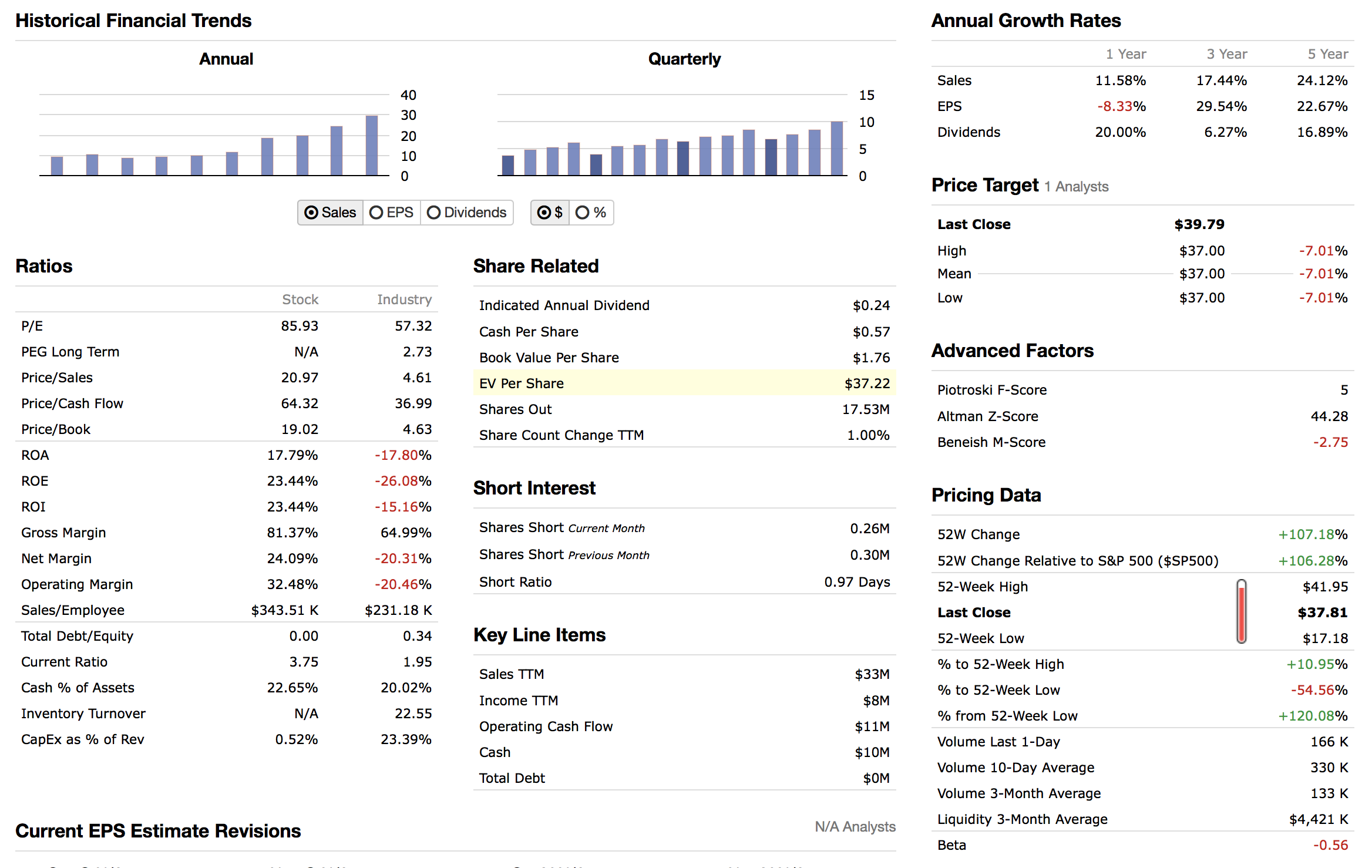Click the tallest bar in Annual chart
This screenshot has height=868, width=1372.
pyautogui.click(x=371, y=146)
